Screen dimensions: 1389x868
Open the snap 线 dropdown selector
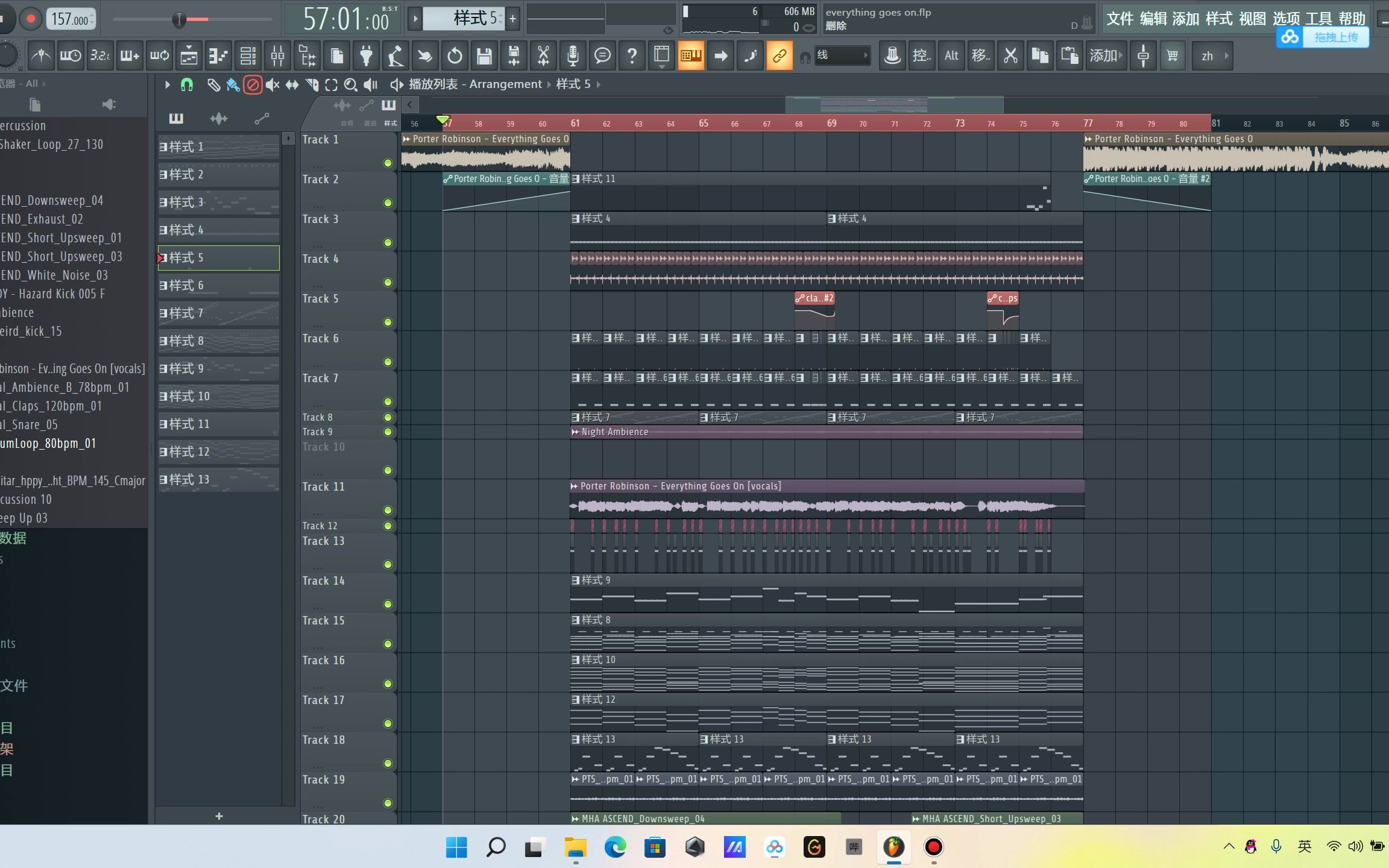tap(842, 55)
